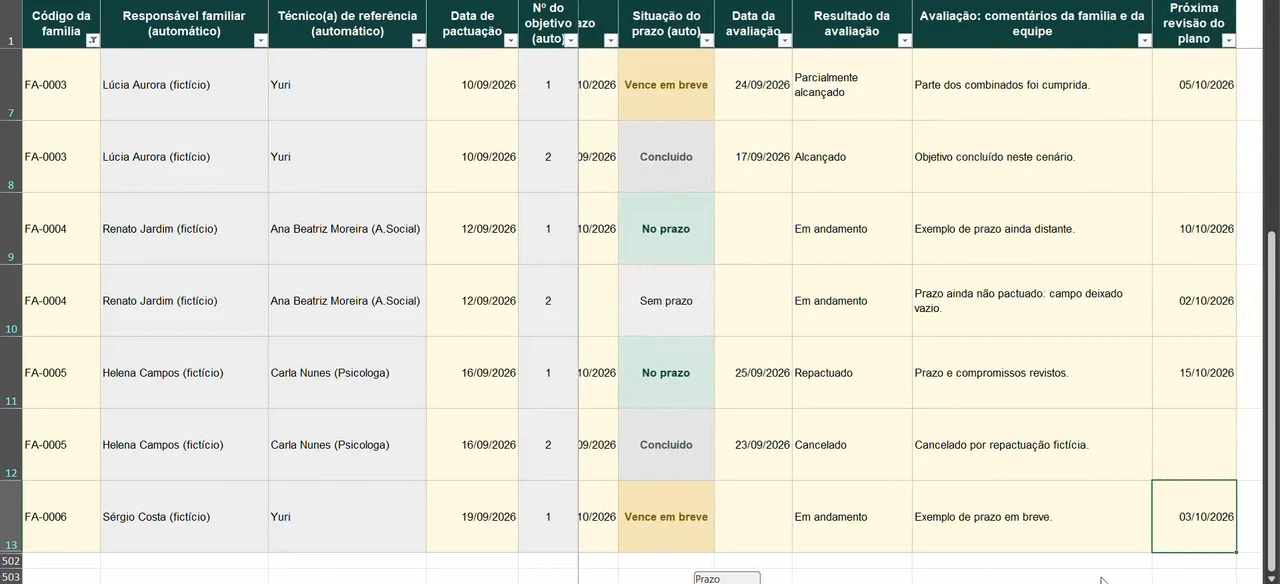Open the Data da avaliação filter dropdown

click(785, 41)
